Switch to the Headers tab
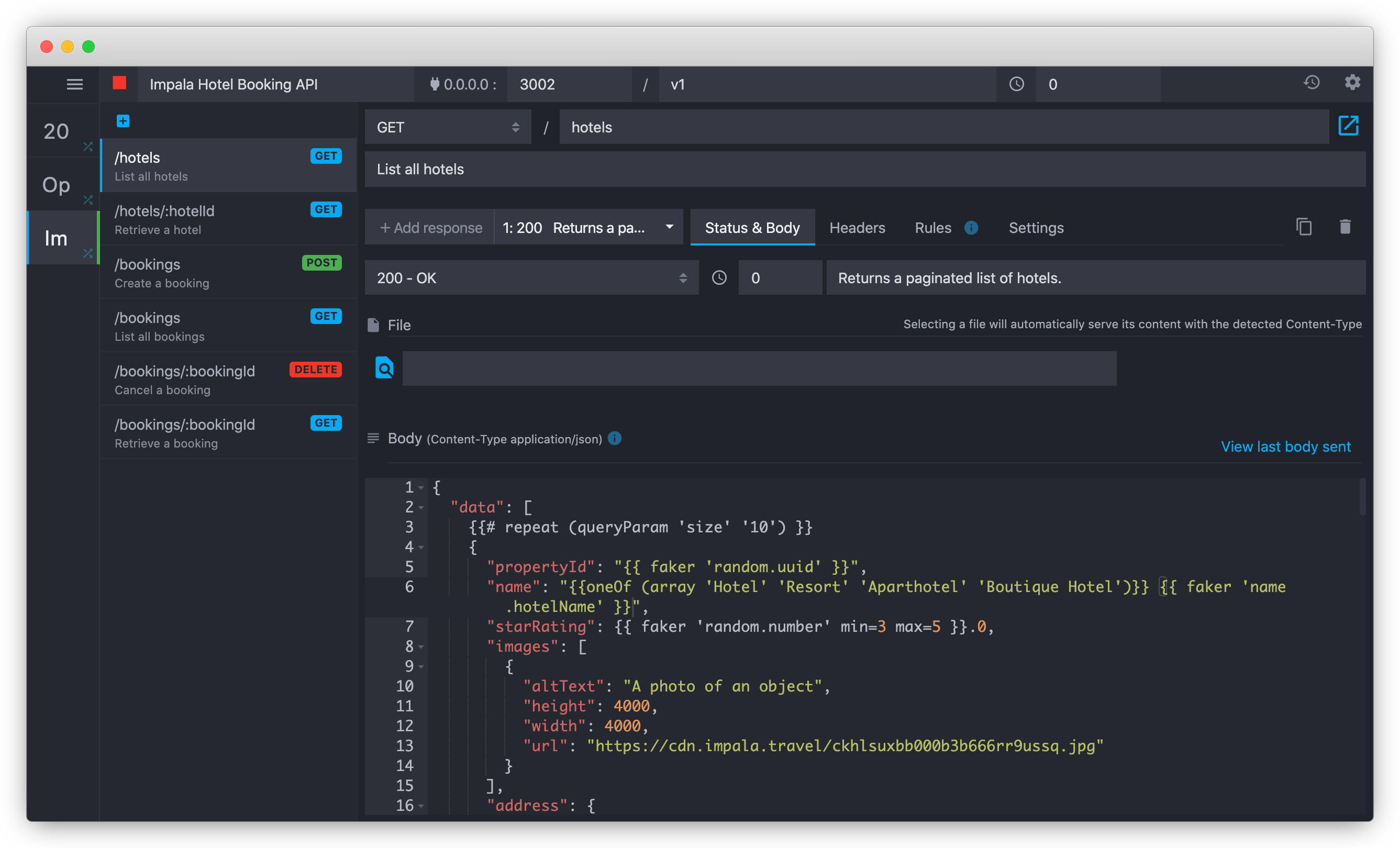This screenshot has height=848, width=1400. 857,228
